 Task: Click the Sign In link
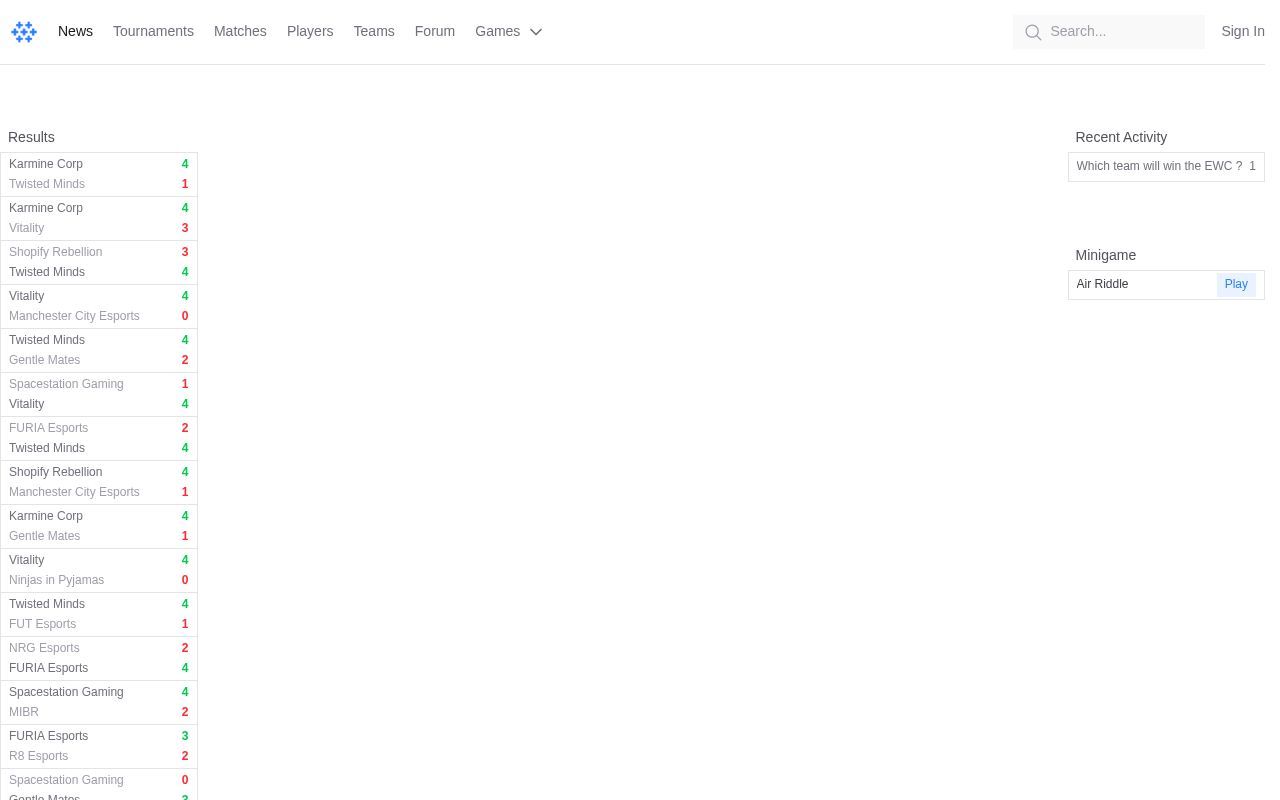click(1243, 31)
